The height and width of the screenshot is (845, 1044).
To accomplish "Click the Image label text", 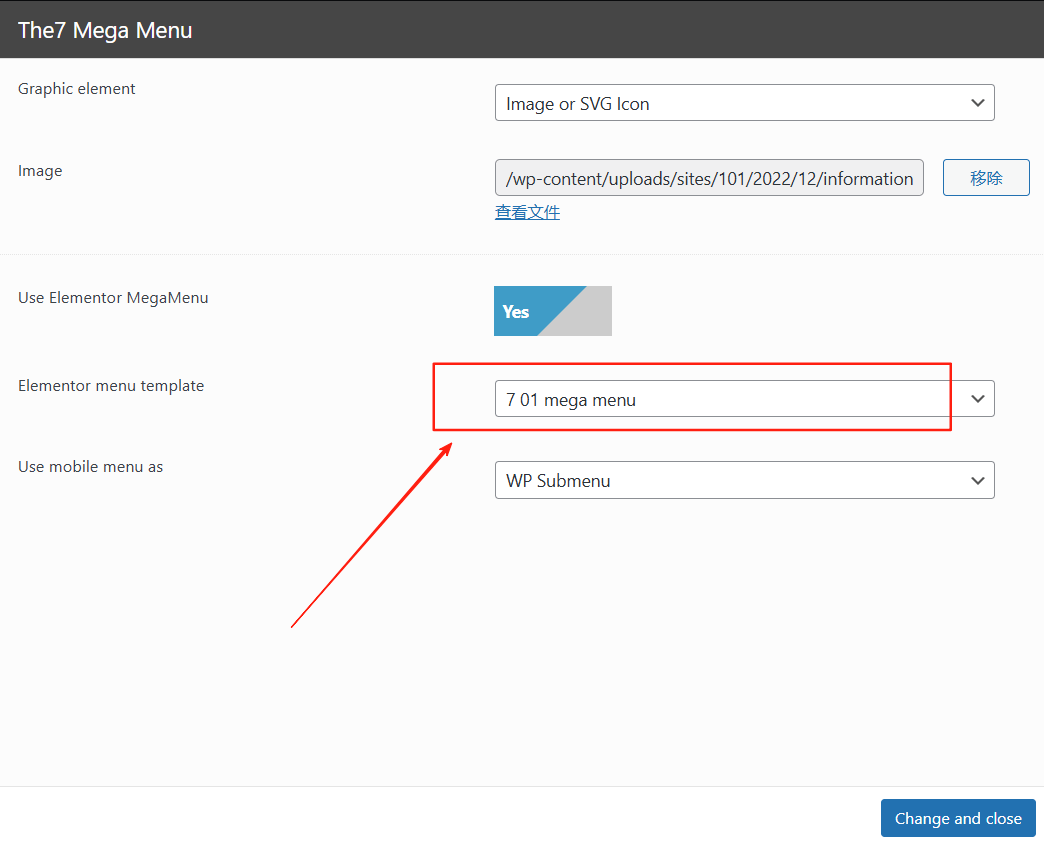I will click(x=40, y=171).
